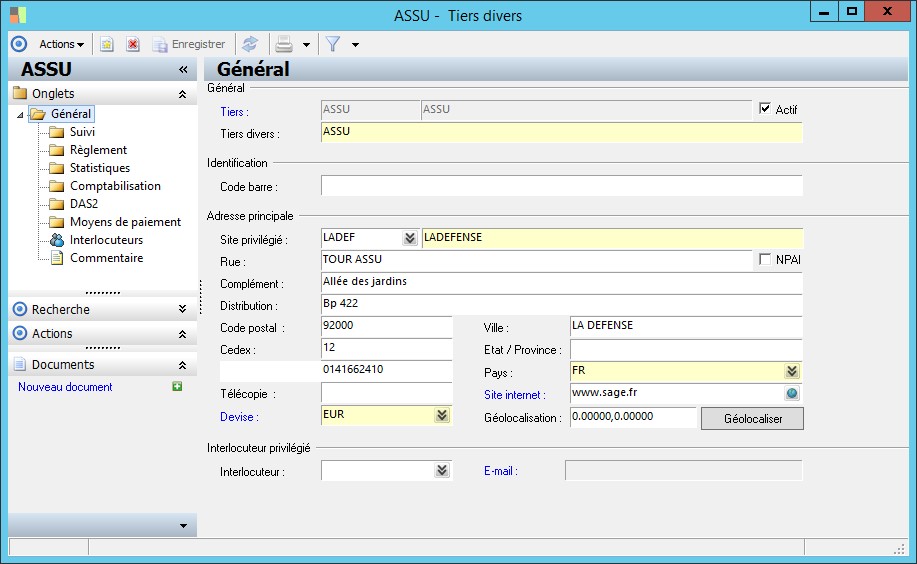Click the printer icon in toolbar
917x564 pixels.
coord(284,44)
